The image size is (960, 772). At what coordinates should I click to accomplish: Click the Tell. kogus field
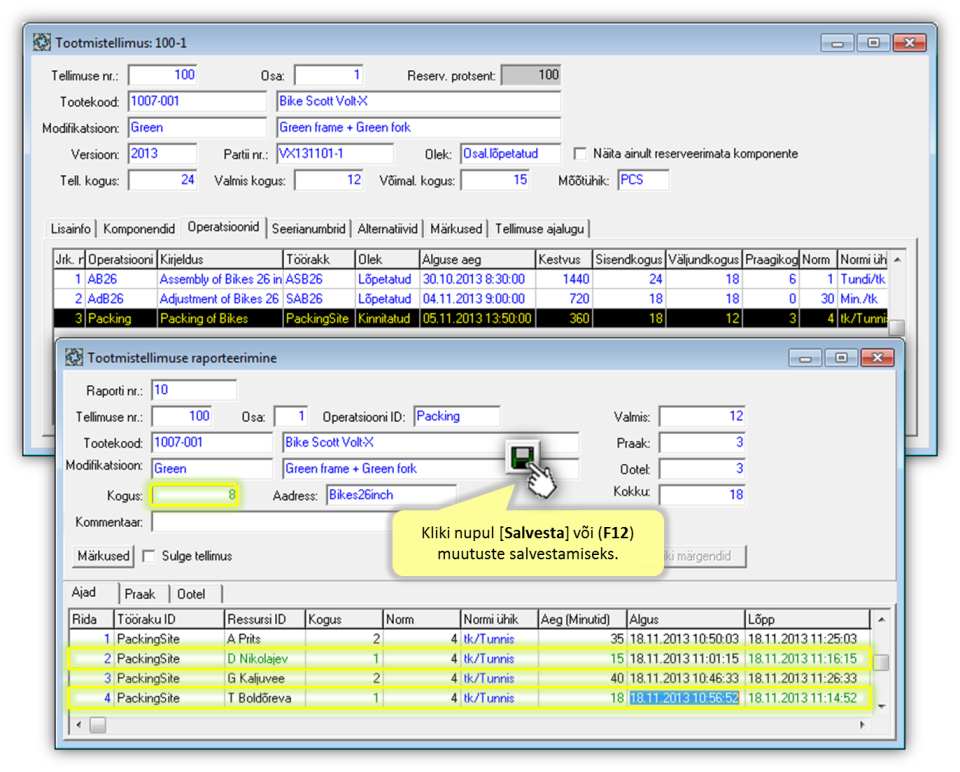[x=162, y=180]
